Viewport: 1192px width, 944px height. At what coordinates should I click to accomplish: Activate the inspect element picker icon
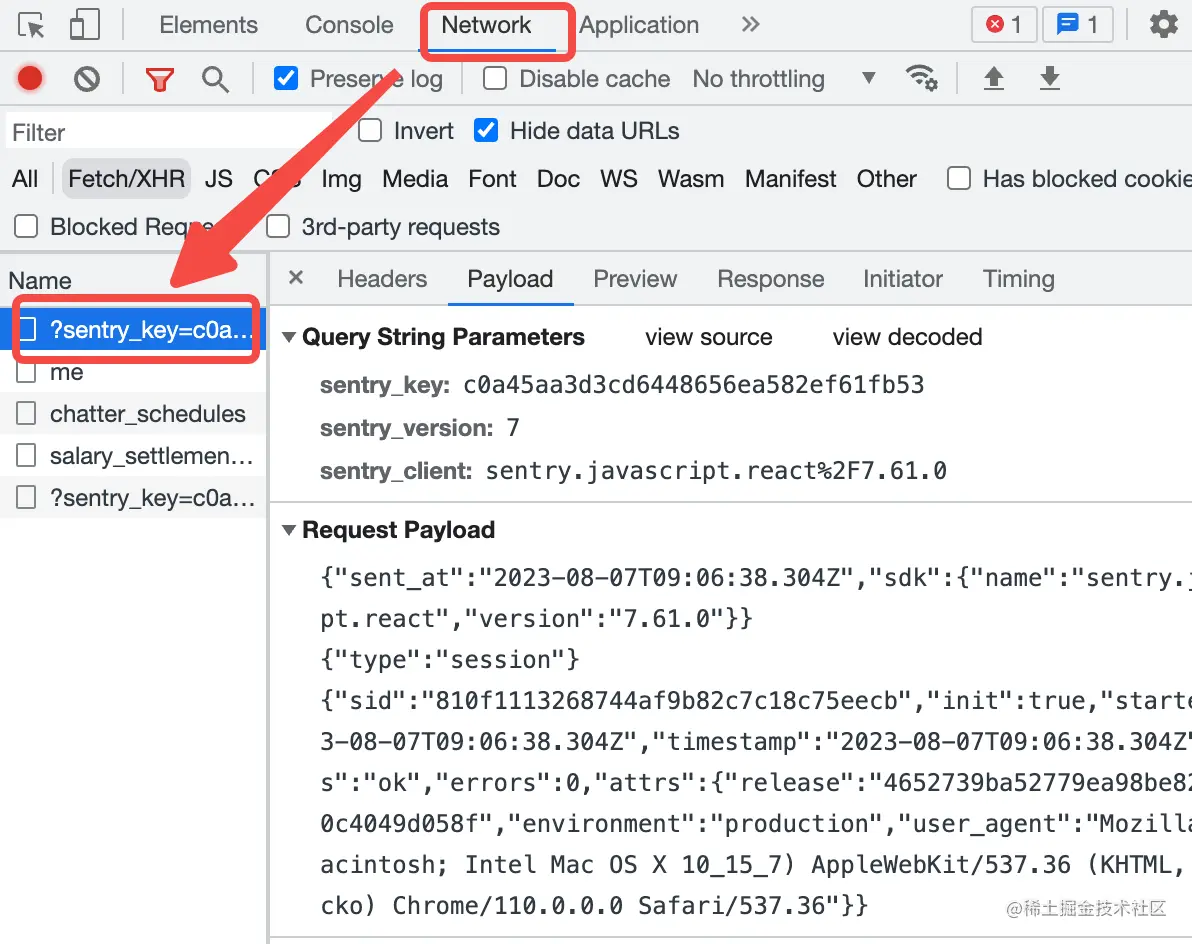(x=31, y=26)
